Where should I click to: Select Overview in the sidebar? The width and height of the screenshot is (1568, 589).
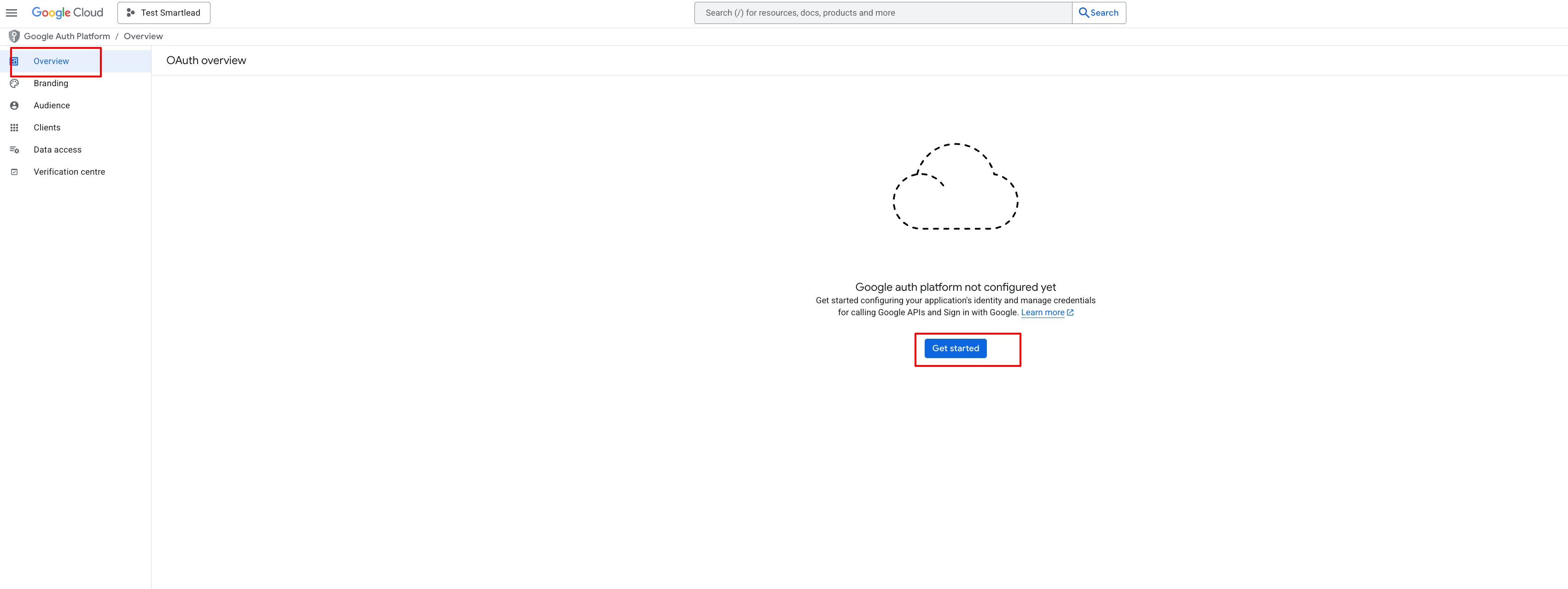76,61
